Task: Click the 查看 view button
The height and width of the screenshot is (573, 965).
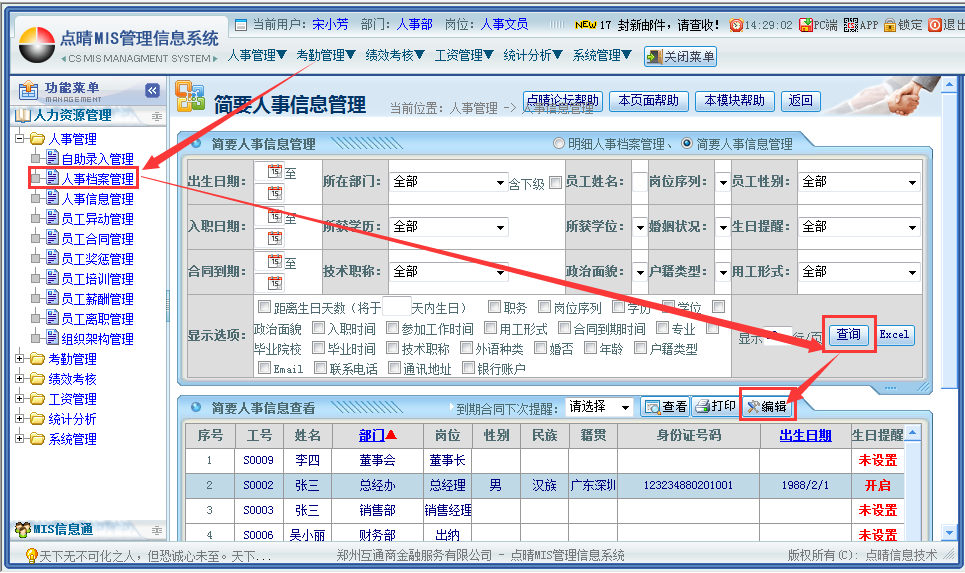Action: [x=665, y=407]
